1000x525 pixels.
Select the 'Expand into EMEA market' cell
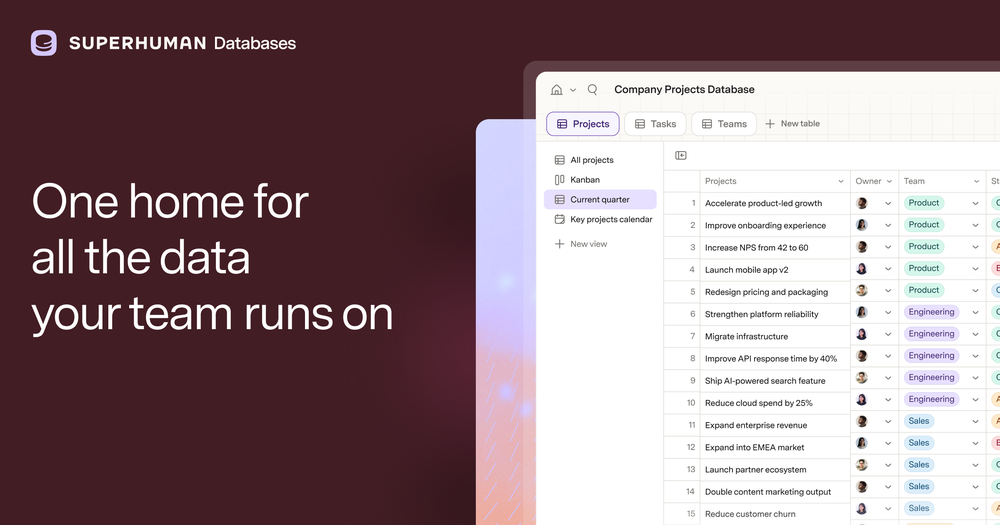[775, 447]
